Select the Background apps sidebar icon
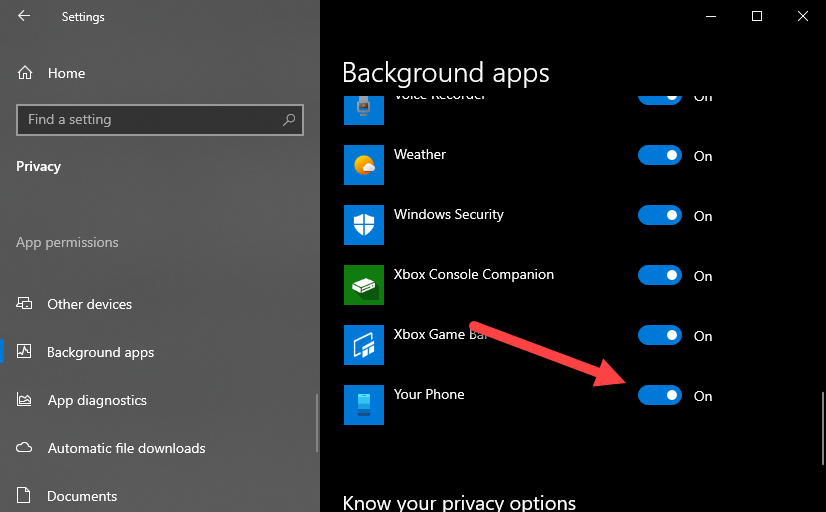 point(24,351)
